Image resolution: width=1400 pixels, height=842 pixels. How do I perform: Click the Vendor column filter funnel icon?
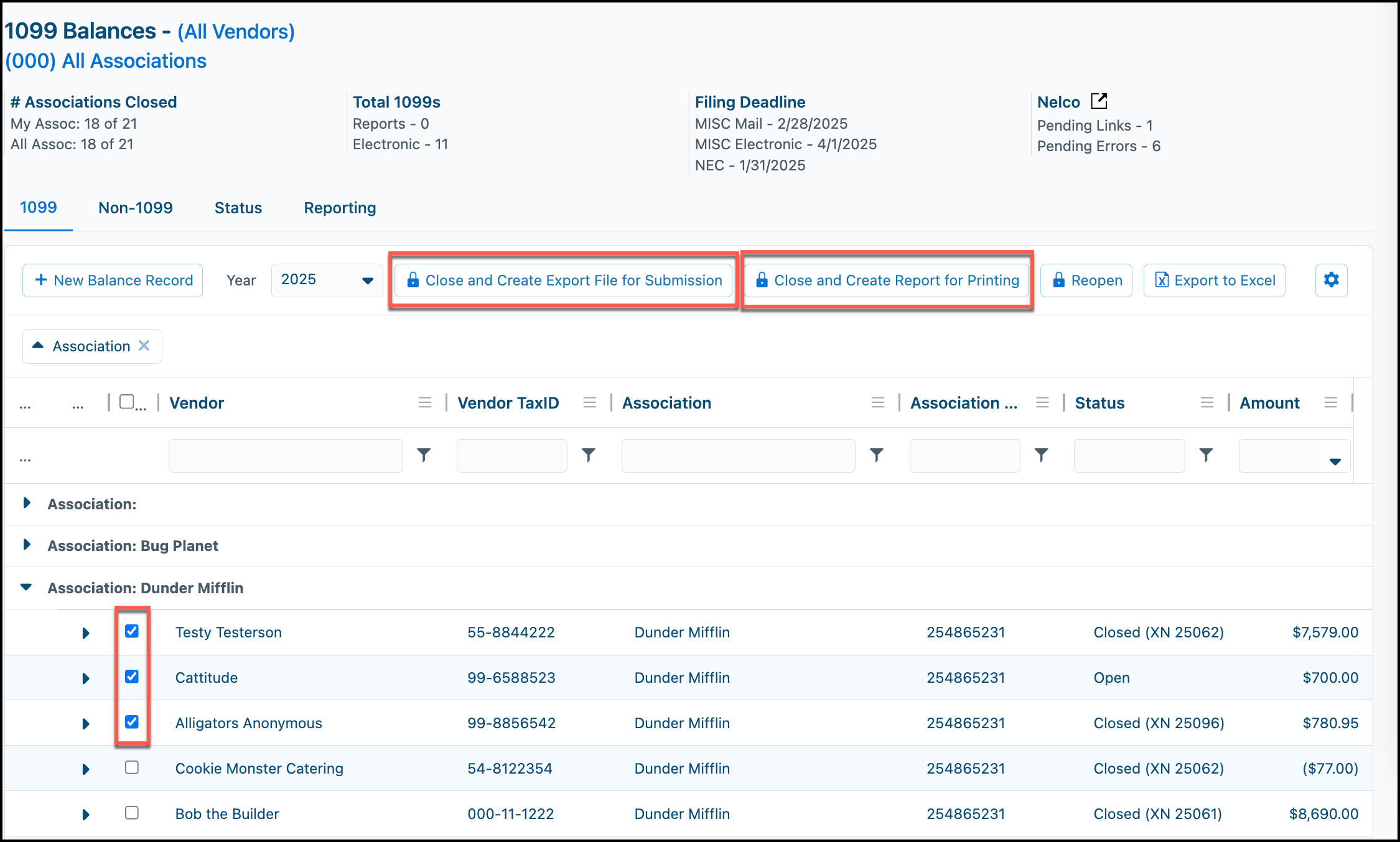coord(424,455)
